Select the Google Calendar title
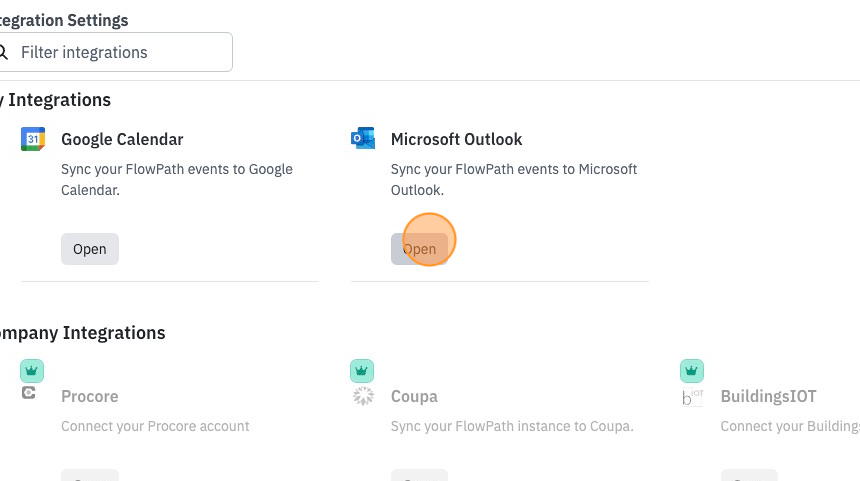Viewport: 860px width, 481px height. [122, 139]
